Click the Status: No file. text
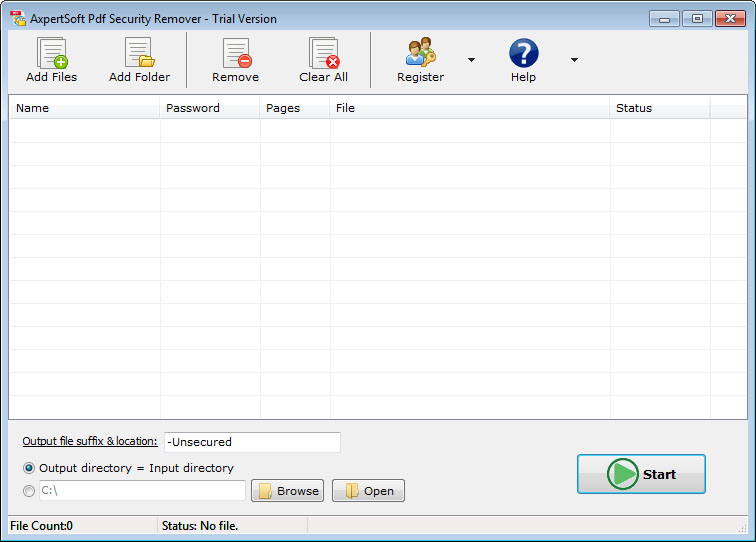 [x=200, y=526]
